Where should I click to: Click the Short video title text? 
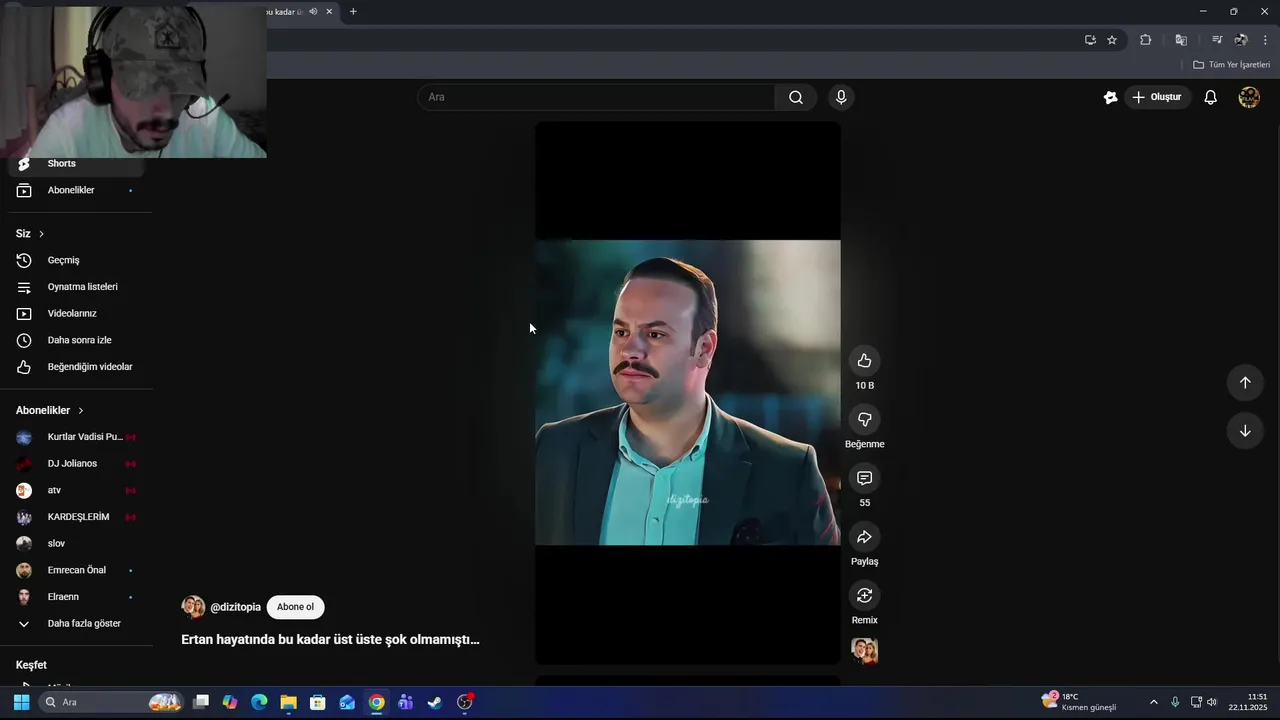click(x=330, y=639)
